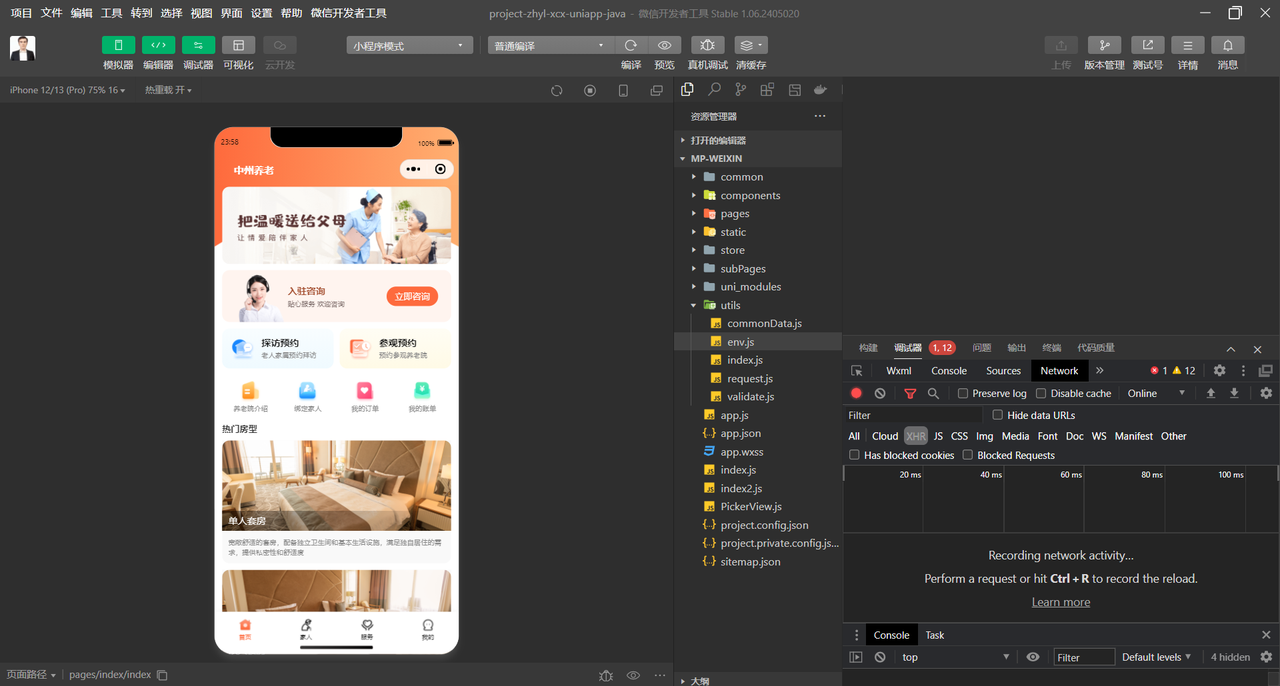Click the 立即咨询 button in simulator
The image size is (1280, 686).
412,296
